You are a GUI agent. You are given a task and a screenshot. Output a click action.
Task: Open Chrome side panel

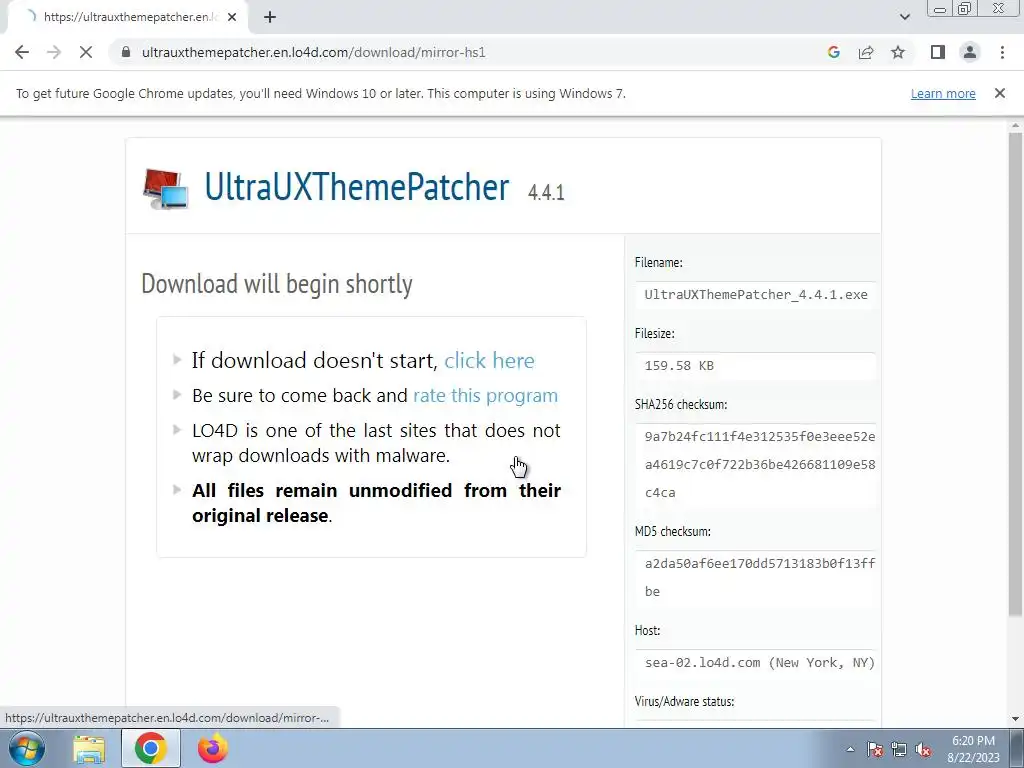tap(938, 52)
